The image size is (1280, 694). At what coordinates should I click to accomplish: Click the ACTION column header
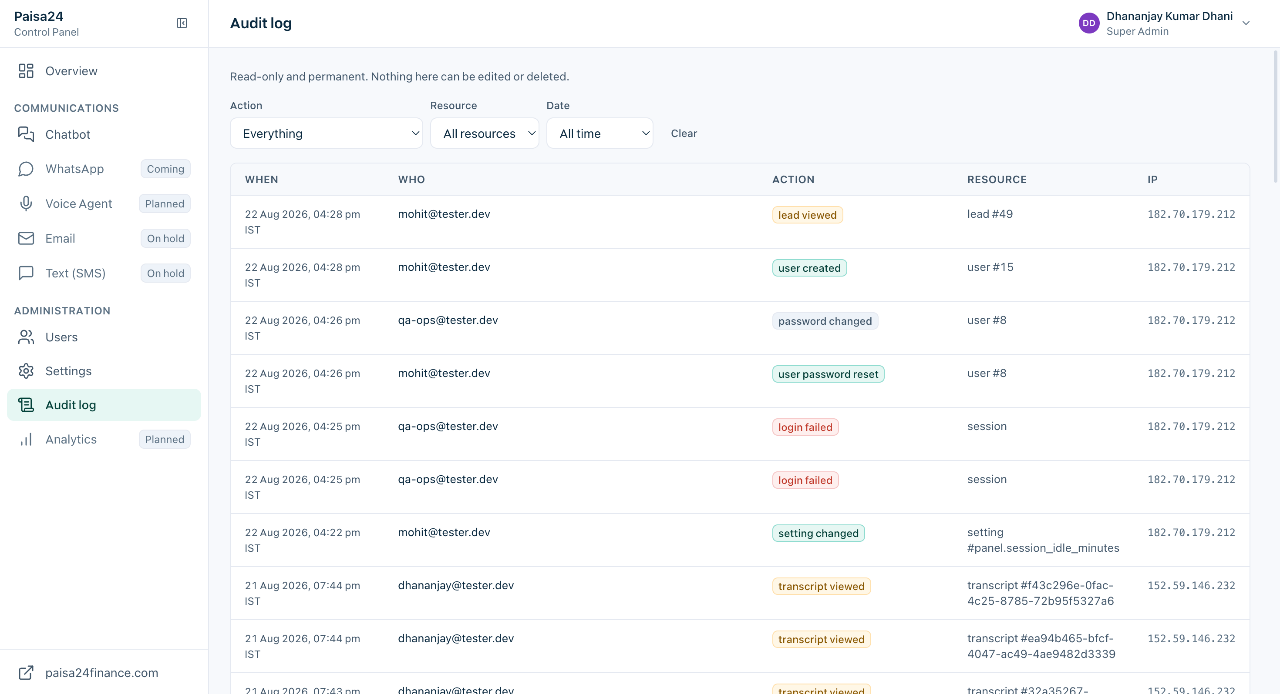click(x=793, y=180)
